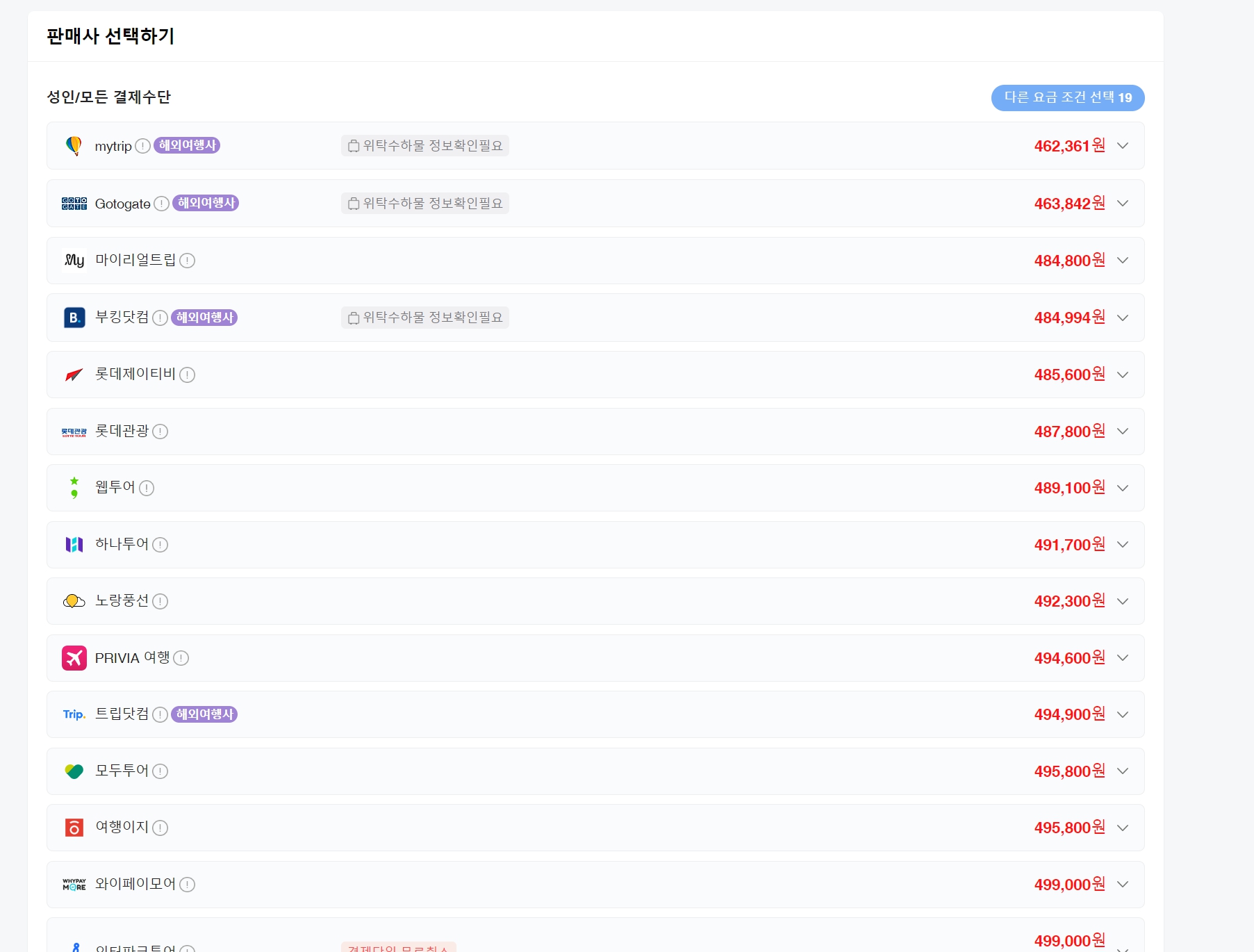Click the 와이페이모어 WHYPAY MORE logo
This screenshot has width=1254, height=952.
74,885
